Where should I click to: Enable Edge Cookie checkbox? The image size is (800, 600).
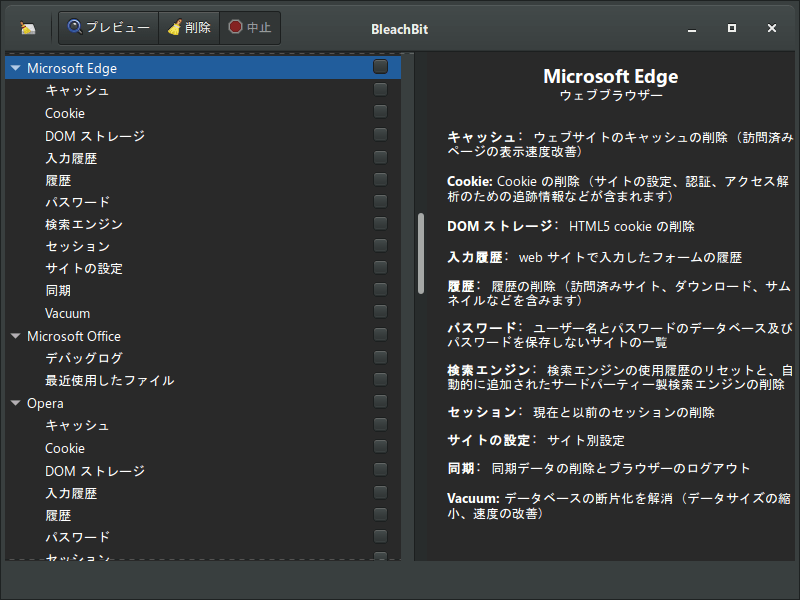[380, 112]
